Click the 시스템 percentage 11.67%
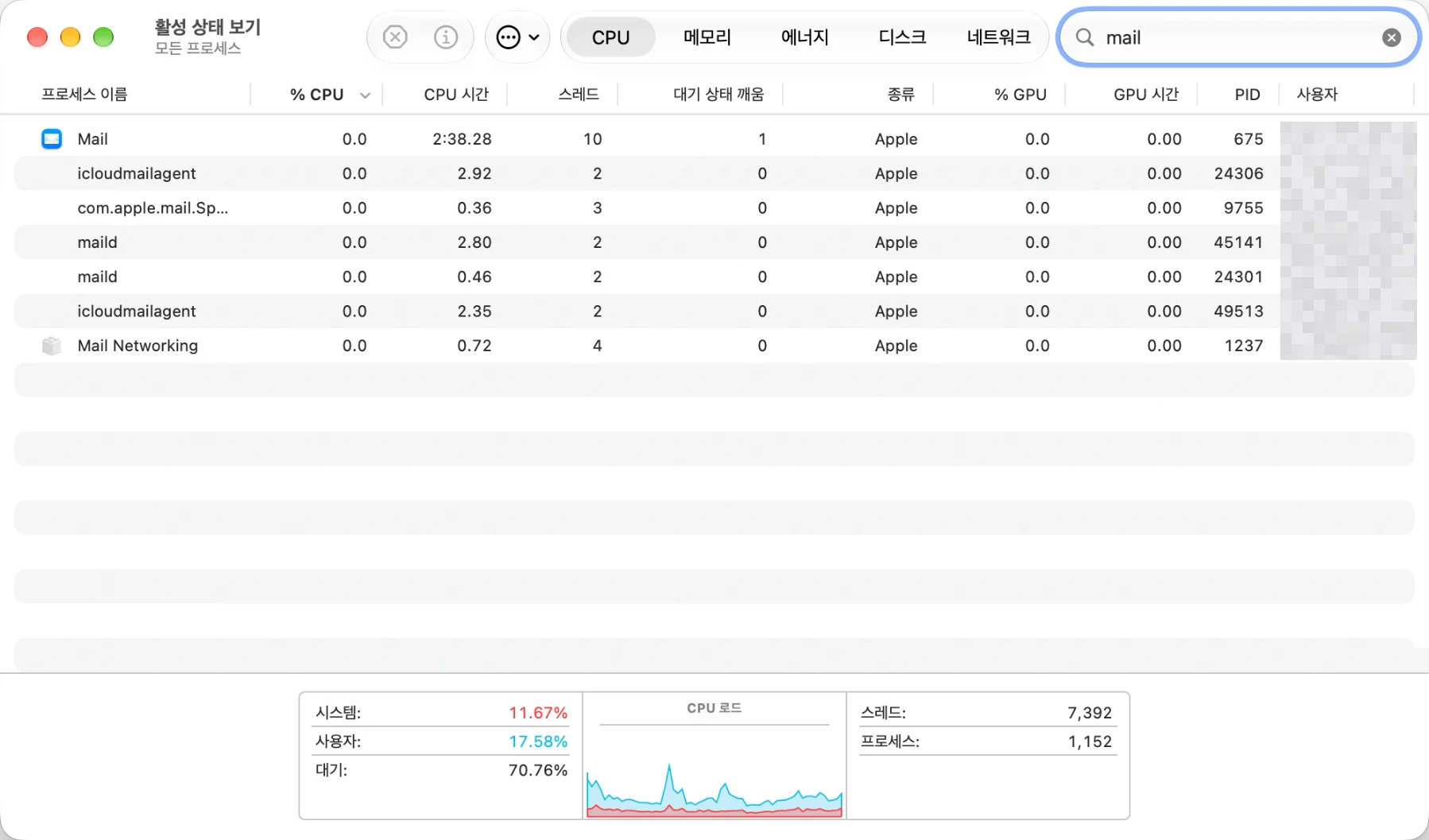Viewport: 1429px width, 840px height. pyautogui.click(x=538, y=713)
